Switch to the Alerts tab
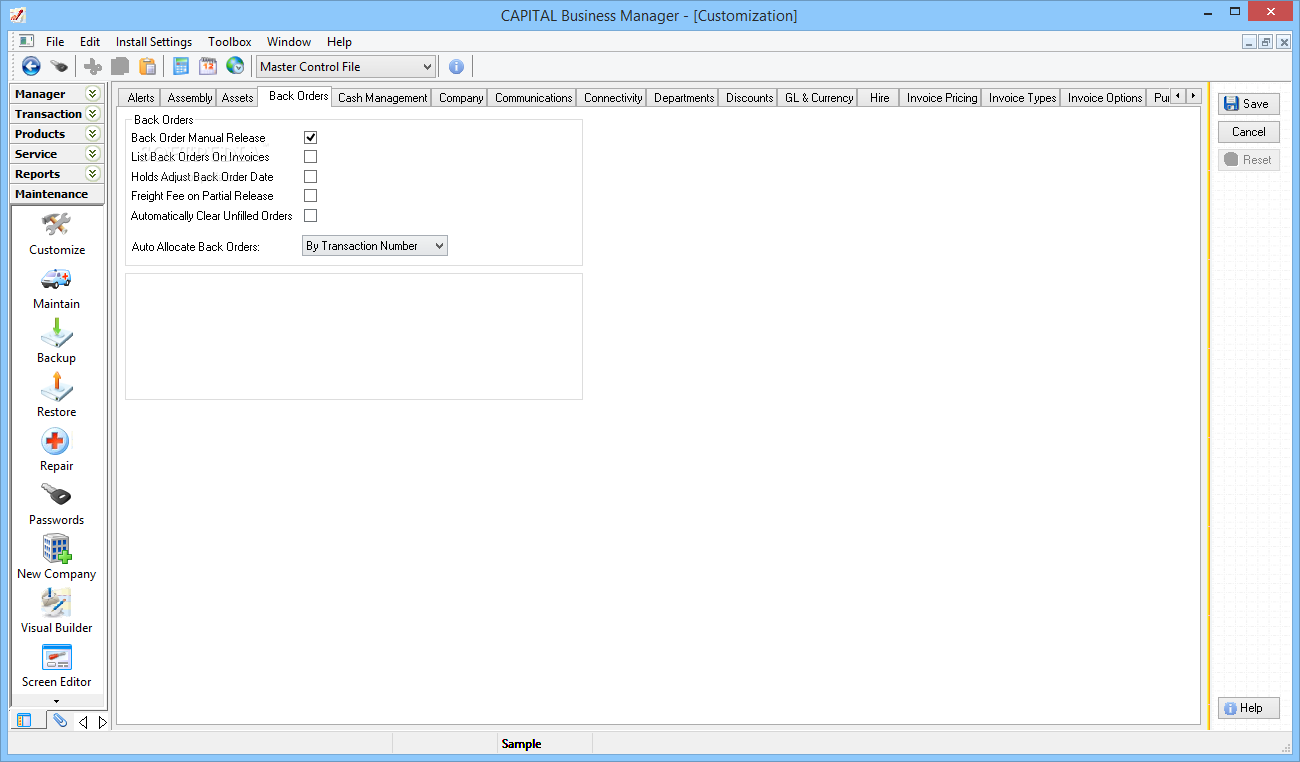 (x=141, y=98)
